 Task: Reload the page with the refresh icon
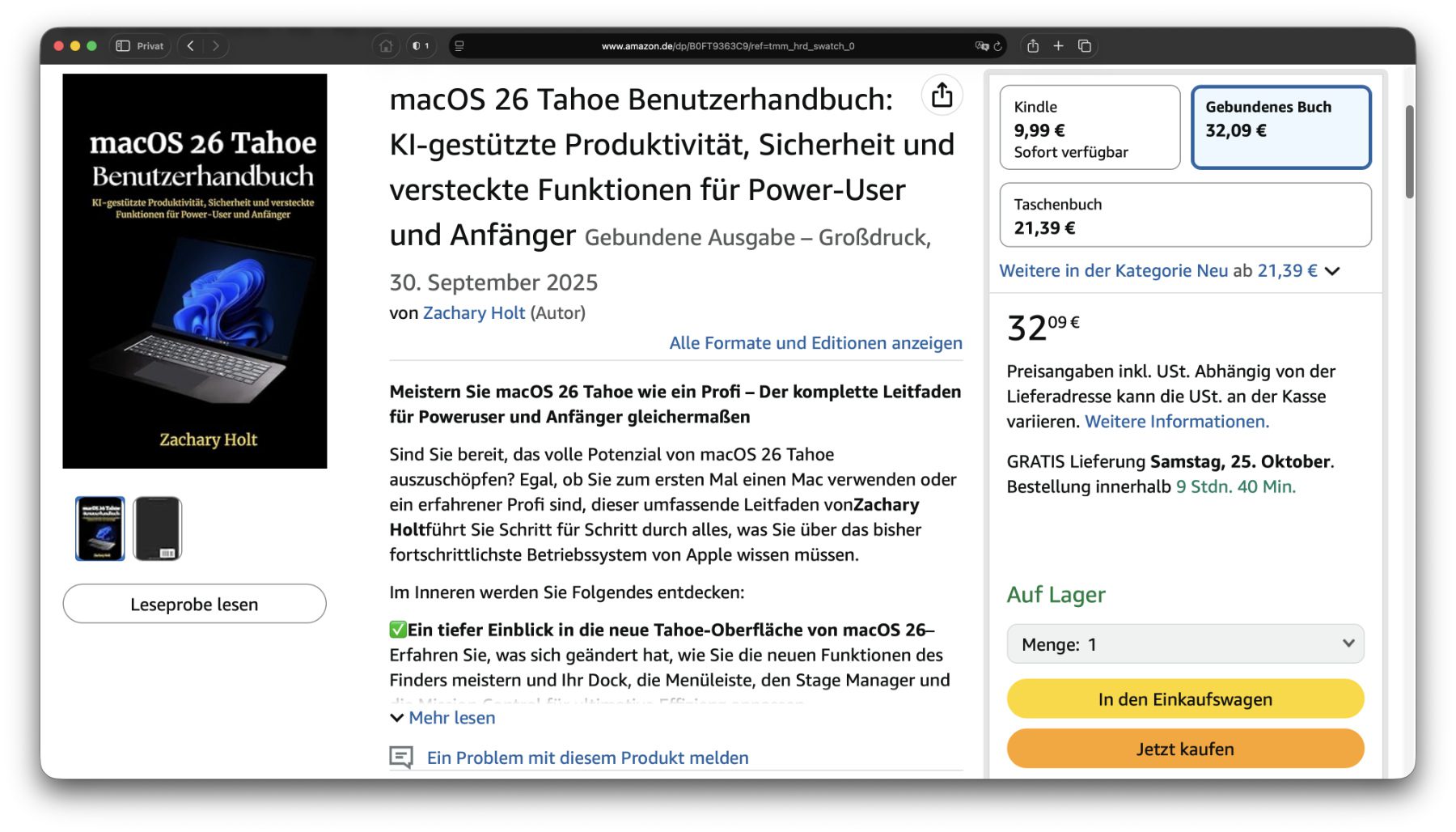pyautogui.click(x=998, y=46)
